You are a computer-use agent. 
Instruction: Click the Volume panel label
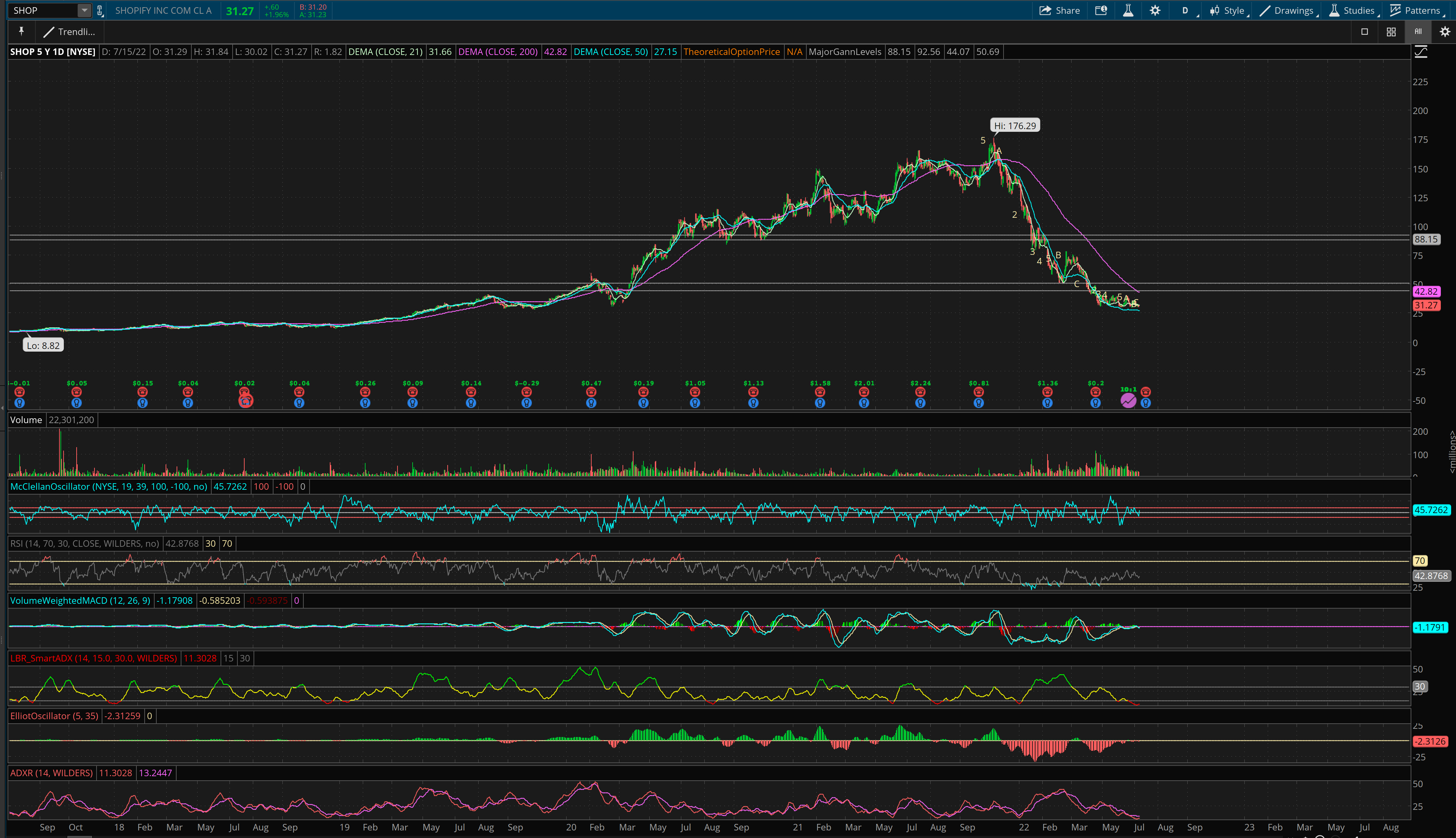26,420
